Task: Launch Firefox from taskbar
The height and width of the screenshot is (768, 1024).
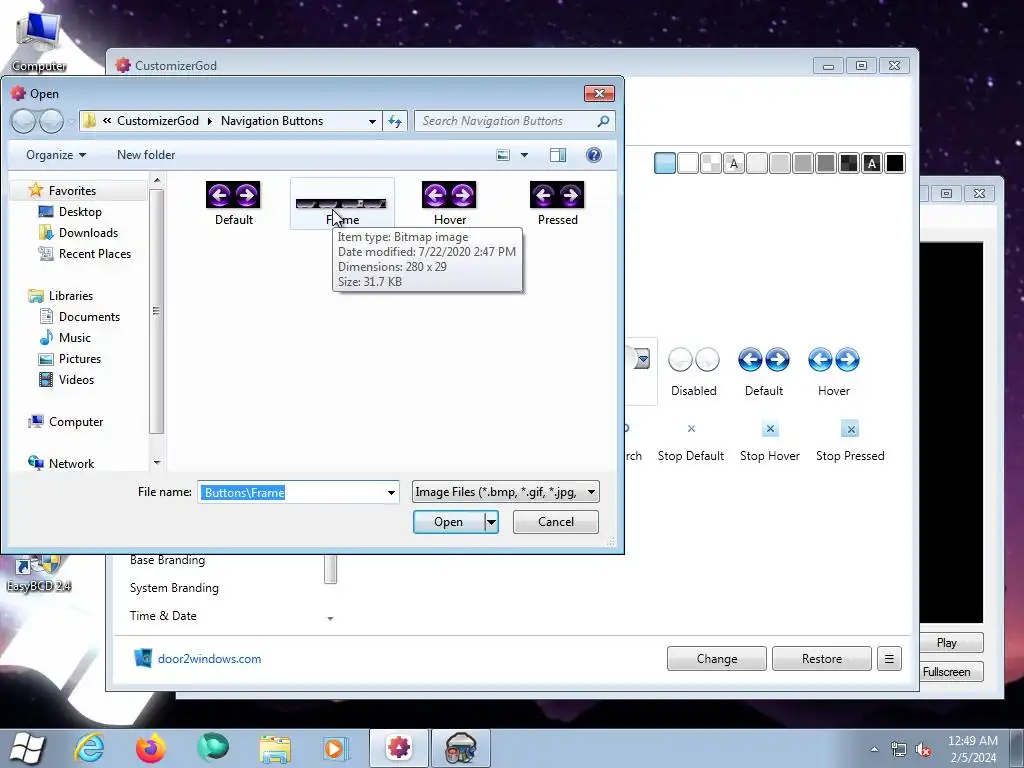Action: point(150,748)
